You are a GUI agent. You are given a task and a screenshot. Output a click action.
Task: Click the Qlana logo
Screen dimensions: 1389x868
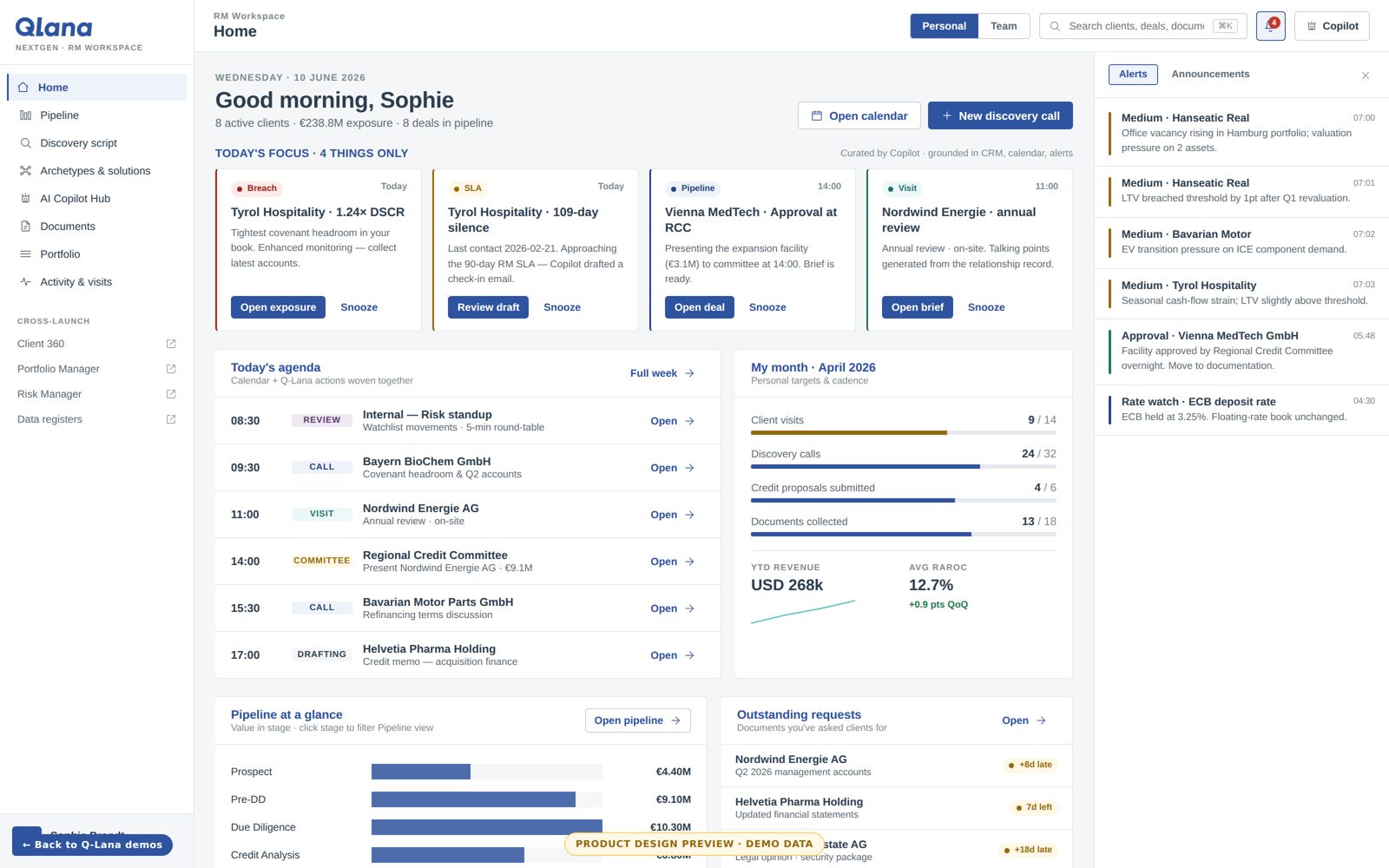[54, 28]
